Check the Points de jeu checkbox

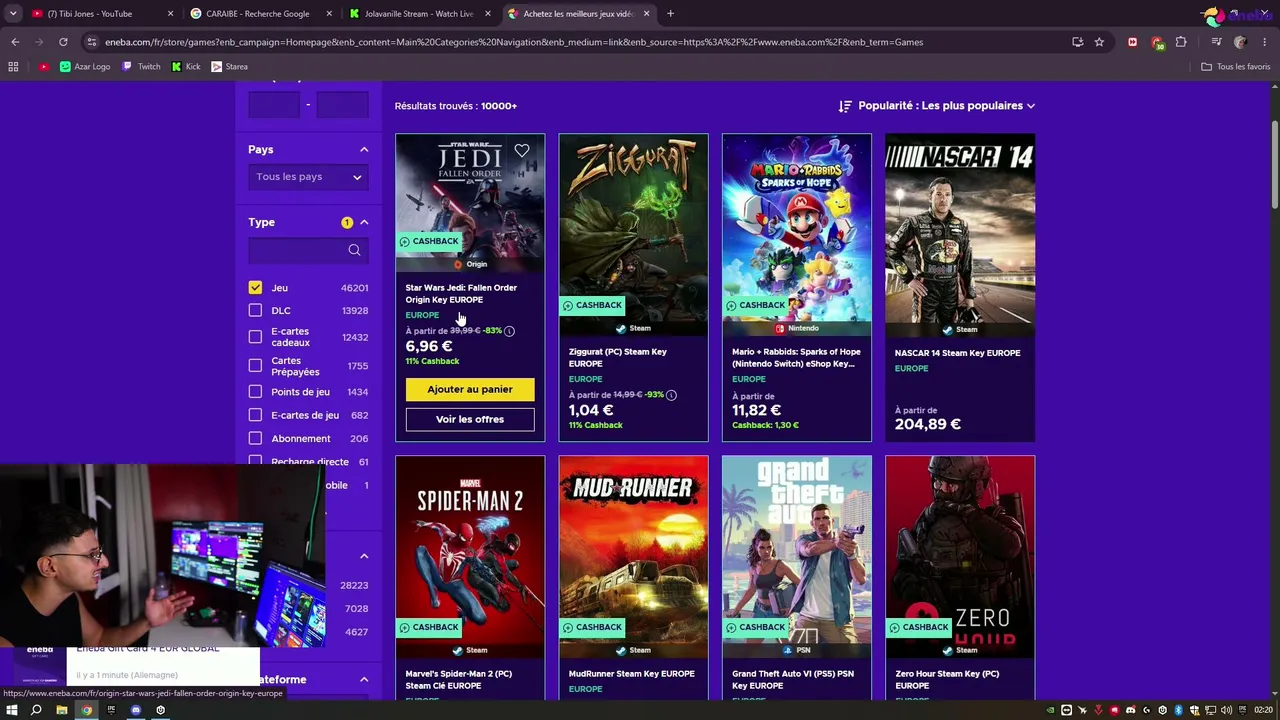255,392
